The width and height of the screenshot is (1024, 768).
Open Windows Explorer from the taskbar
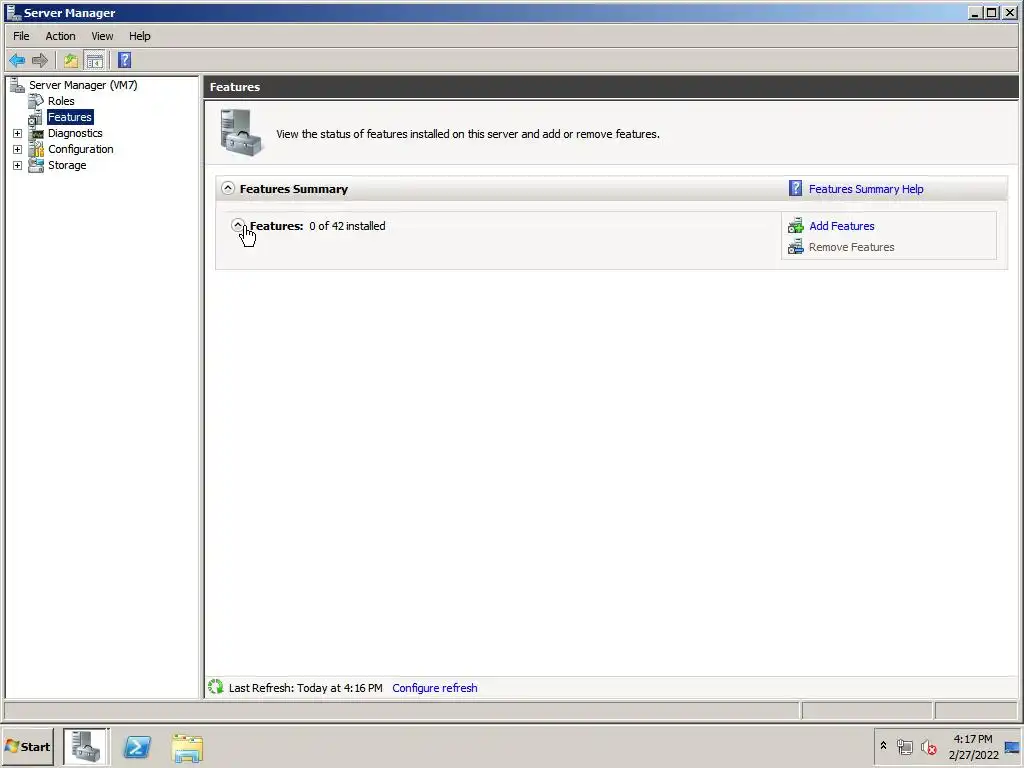pos(187,748)
